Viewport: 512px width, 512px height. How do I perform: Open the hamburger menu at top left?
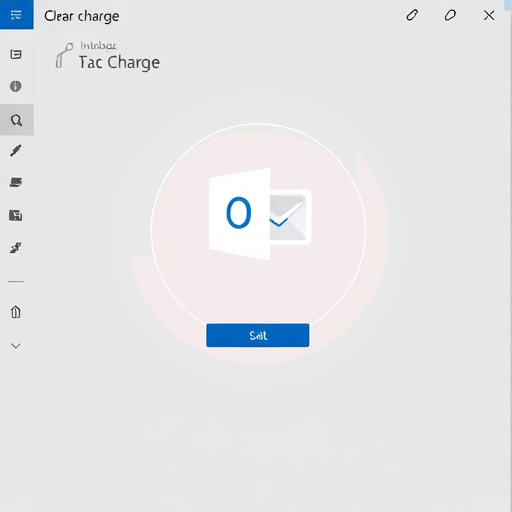pyautogui.click(x=16, y=15)
